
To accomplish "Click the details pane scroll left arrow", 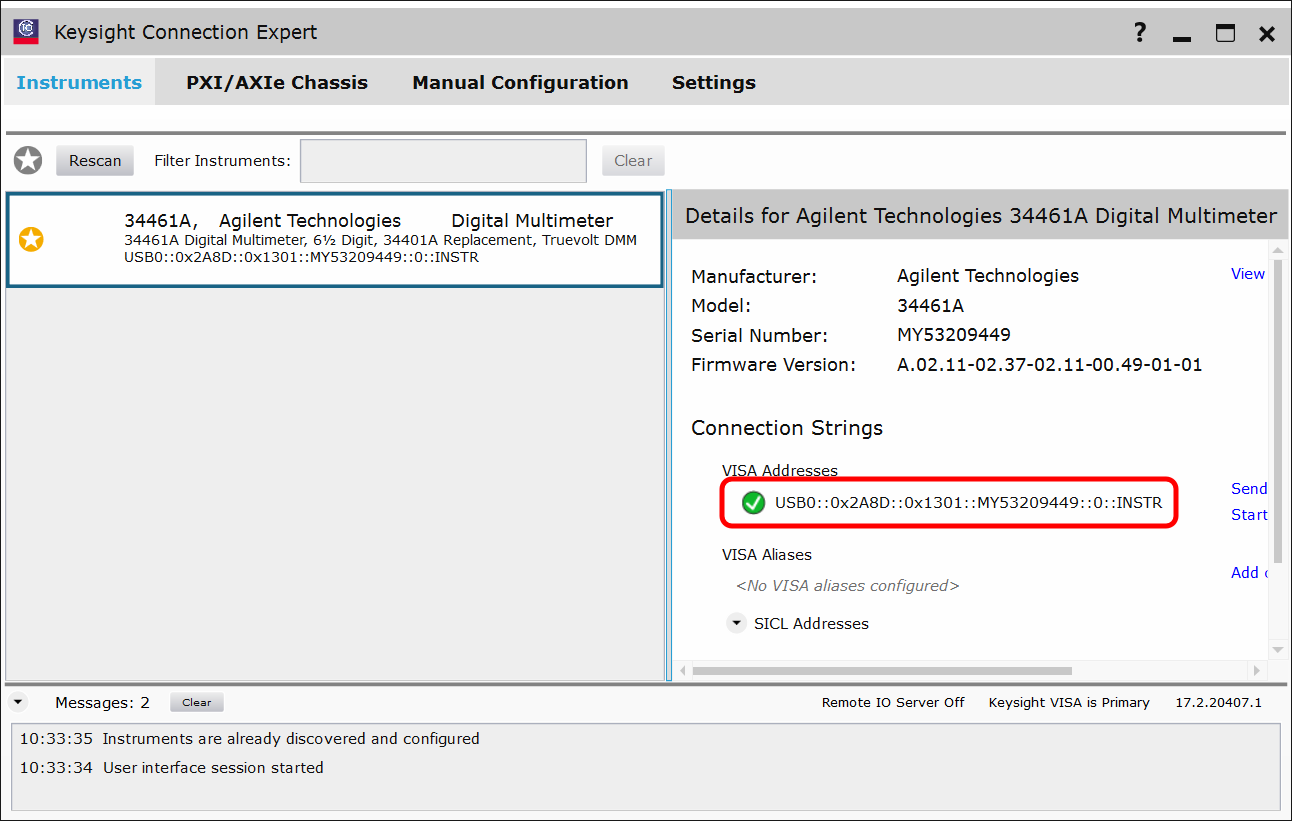I will (681, 671).
